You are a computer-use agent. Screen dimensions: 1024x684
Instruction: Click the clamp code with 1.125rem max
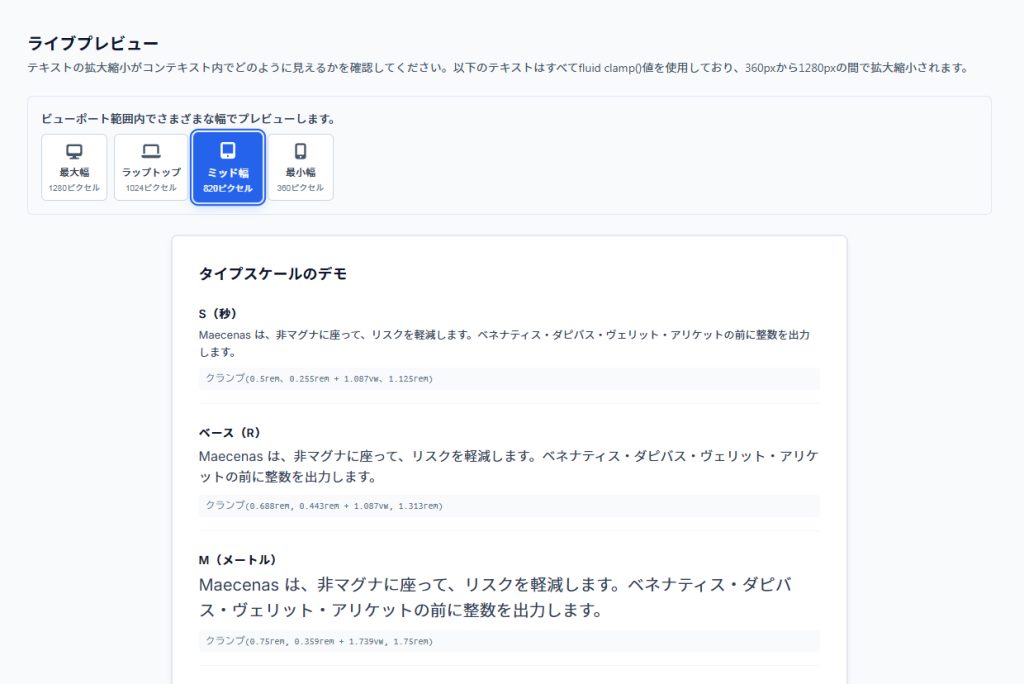[319, 379]
